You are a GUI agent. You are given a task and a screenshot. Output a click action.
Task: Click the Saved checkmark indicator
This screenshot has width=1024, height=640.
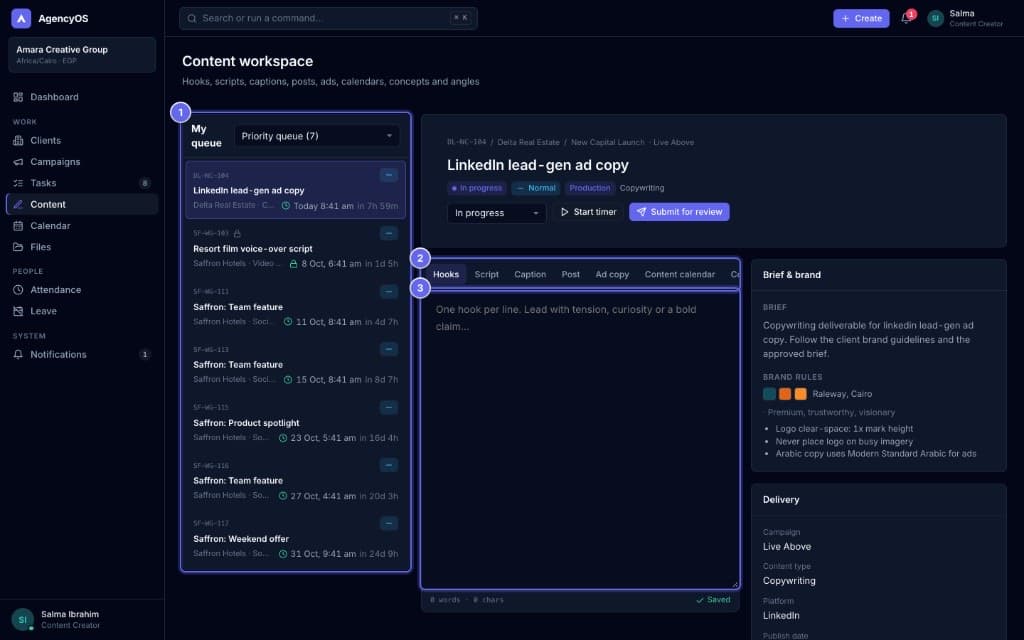713,600
